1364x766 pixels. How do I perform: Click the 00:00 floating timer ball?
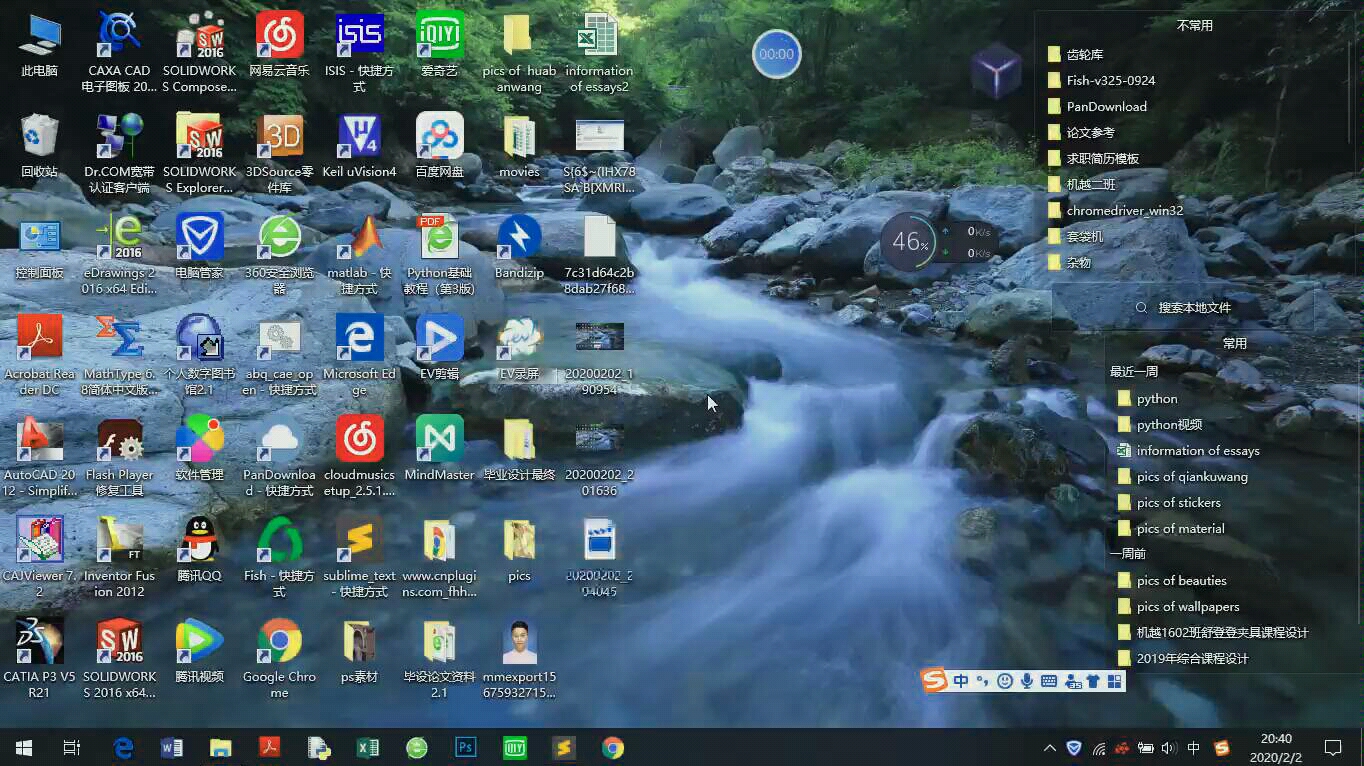(777, 54)
